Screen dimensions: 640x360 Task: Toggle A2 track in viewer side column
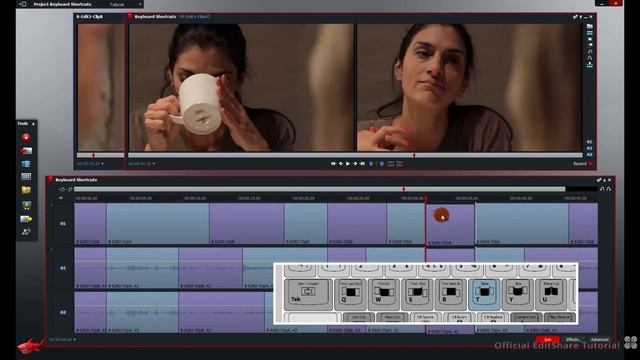click(x=589, y=155)
